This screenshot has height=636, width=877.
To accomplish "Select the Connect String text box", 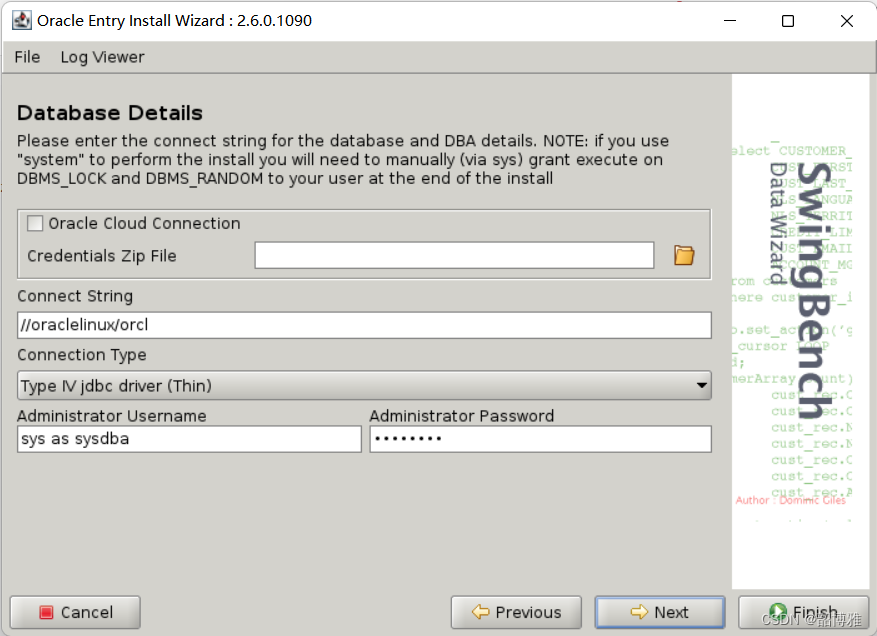I will click(x=364, y=324).
